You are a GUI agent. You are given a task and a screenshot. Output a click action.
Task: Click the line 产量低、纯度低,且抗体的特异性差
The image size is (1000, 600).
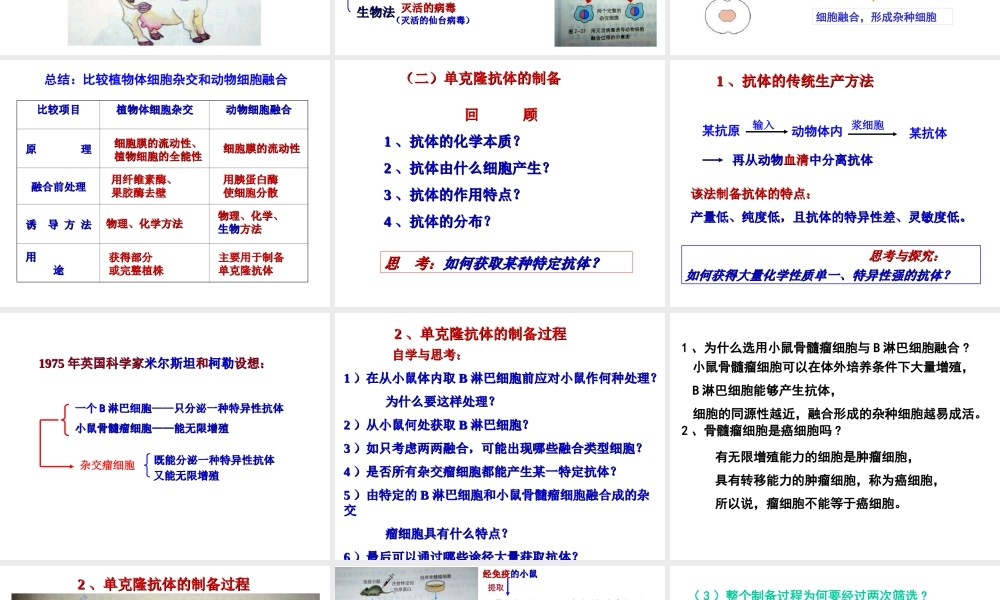828,217
